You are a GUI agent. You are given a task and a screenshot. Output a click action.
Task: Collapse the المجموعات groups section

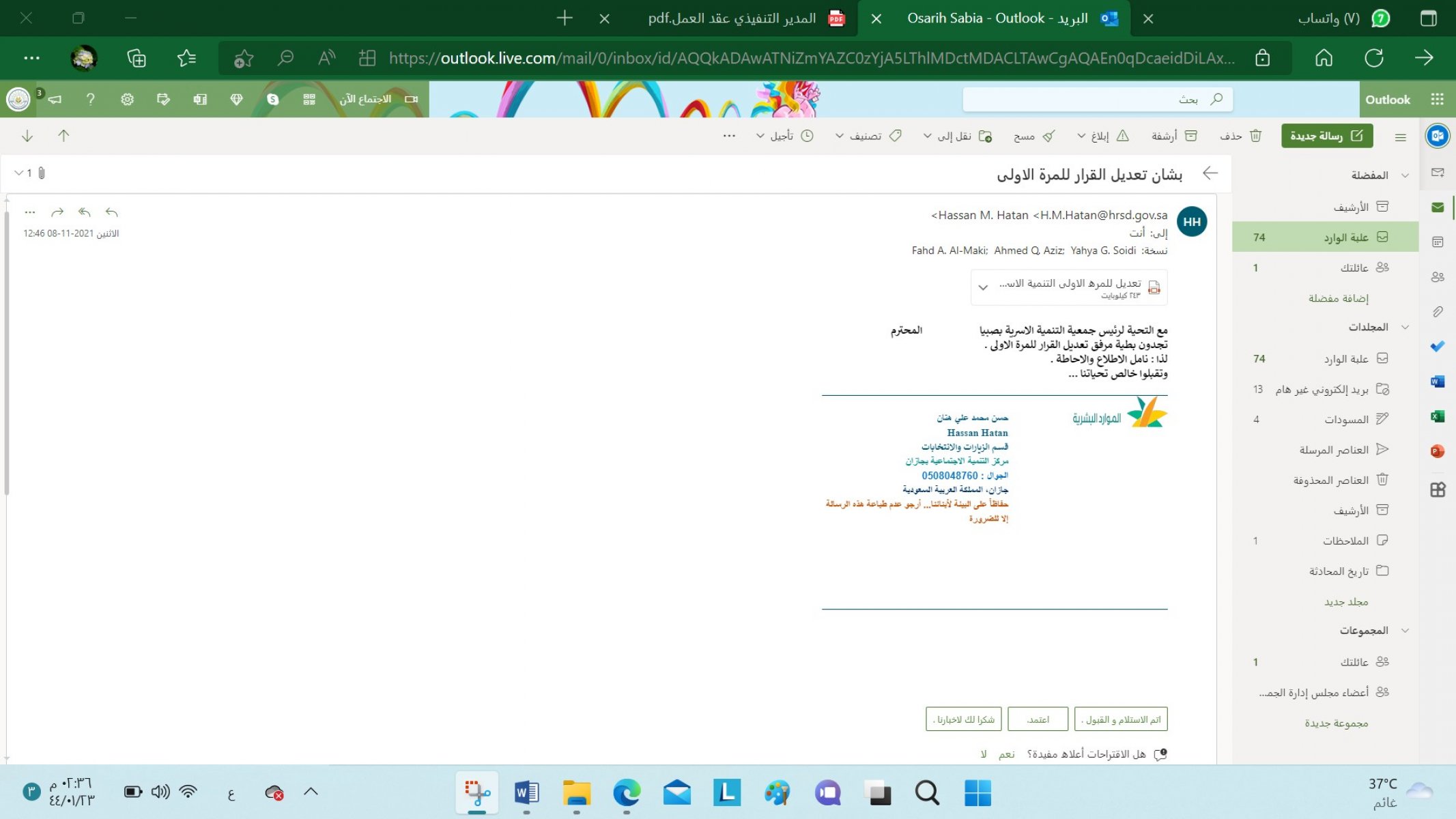point(1405,631)
